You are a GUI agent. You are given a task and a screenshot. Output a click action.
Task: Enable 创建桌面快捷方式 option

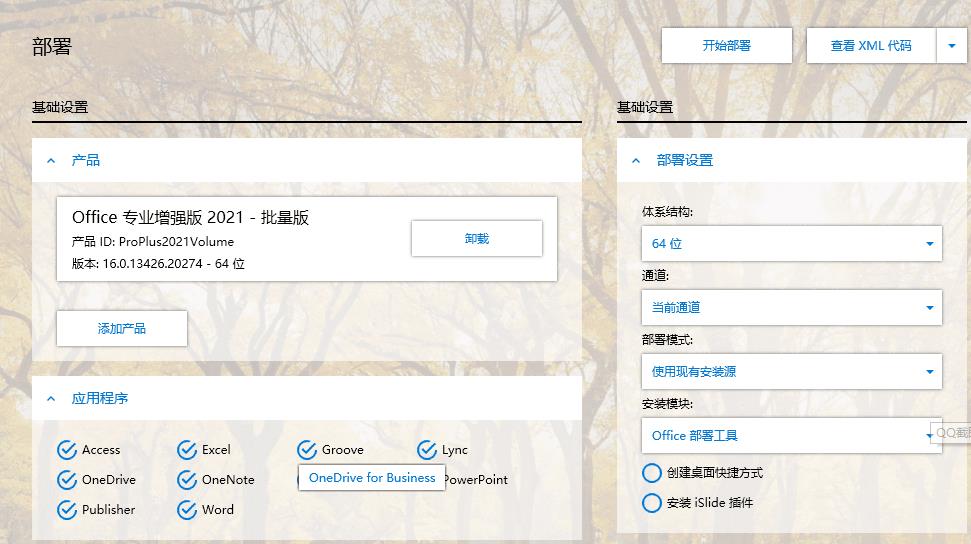point(651,473)
